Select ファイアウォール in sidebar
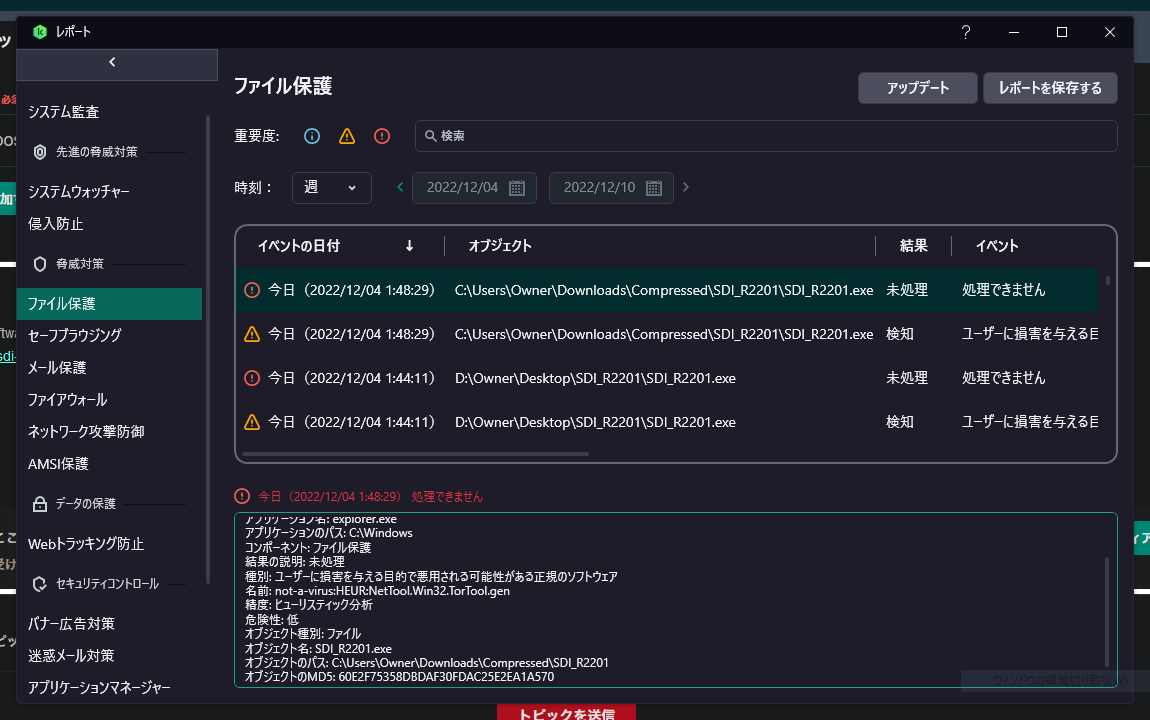 pos(67,400)
